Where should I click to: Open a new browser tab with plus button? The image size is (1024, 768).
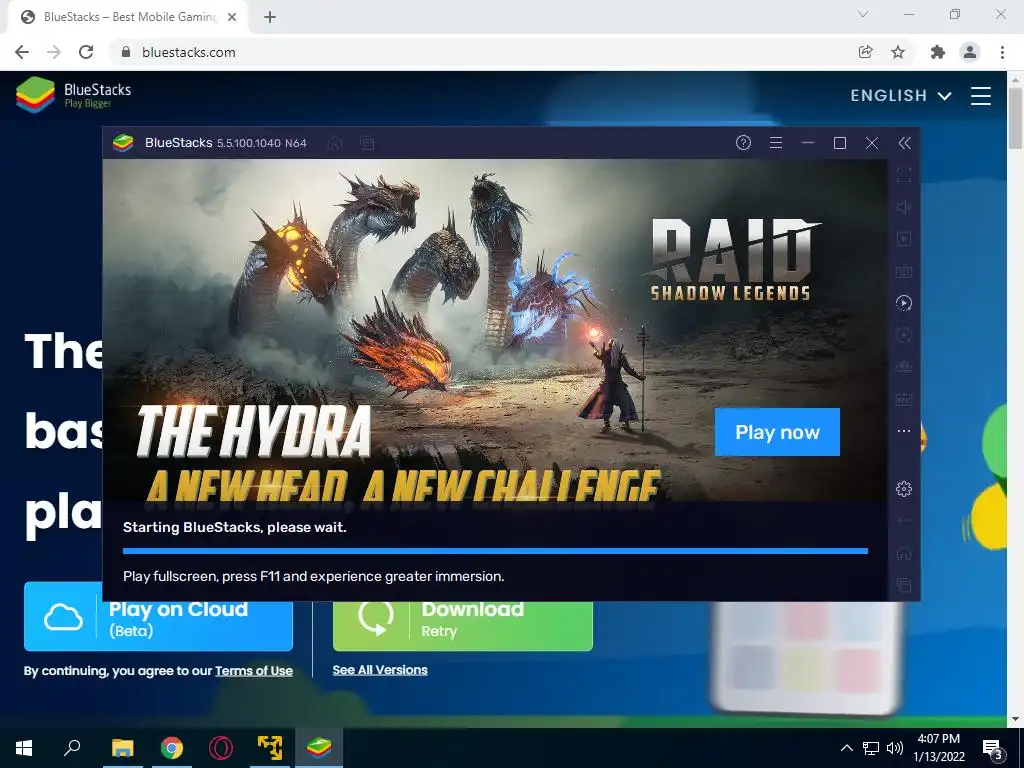pyautogui.click(x=270, y=18)
